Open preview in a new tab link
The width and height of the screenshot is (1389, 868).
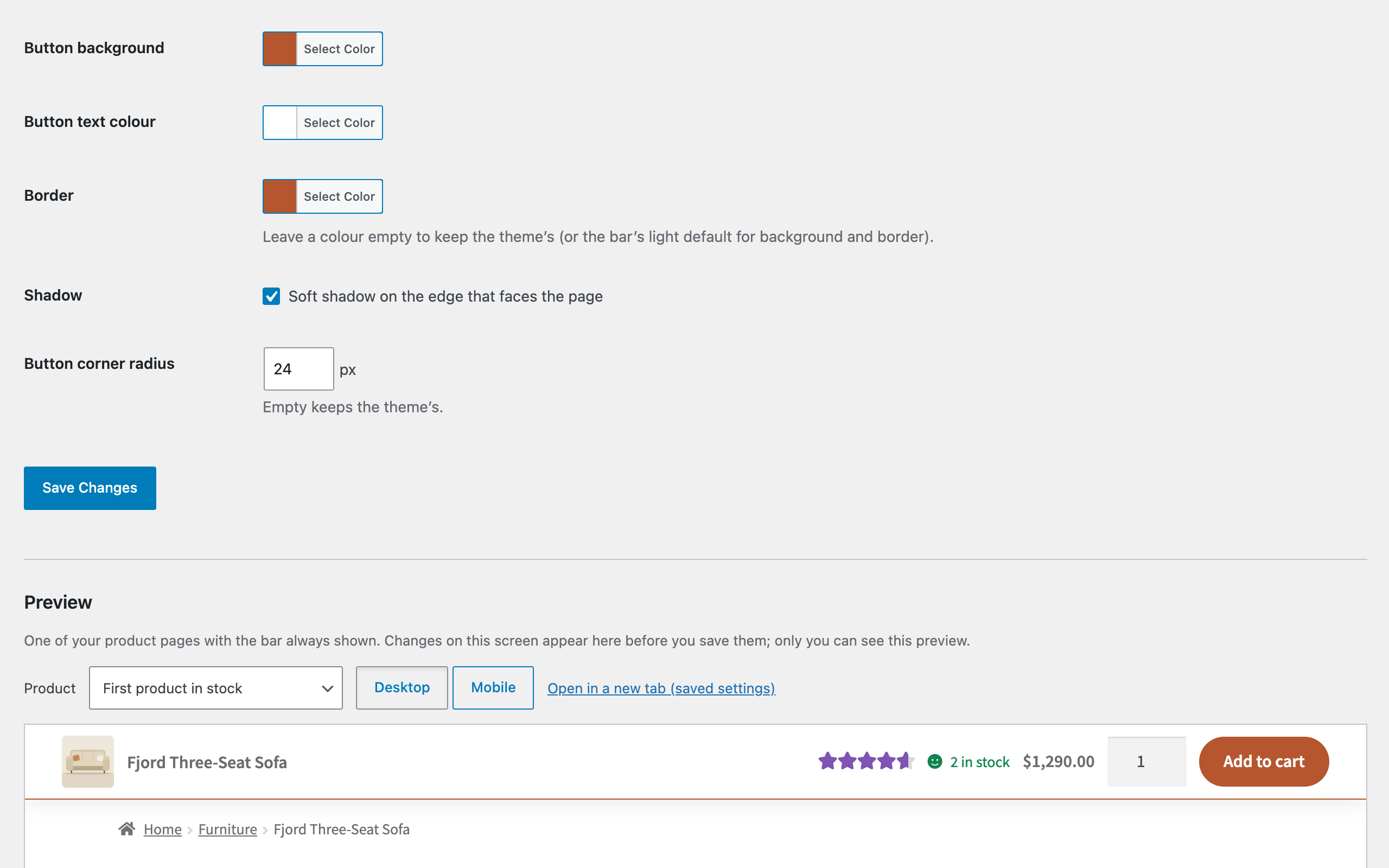click(x=661, y=688)
